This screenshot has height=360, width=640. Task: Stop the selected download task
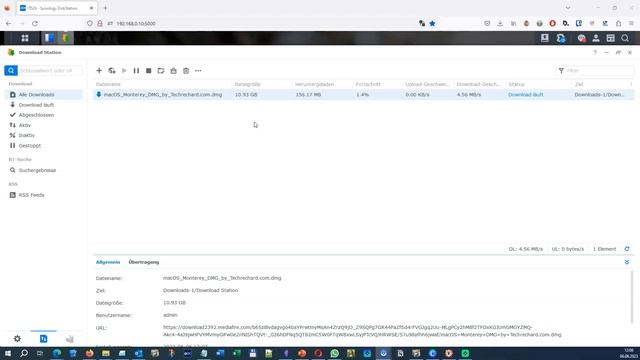click(149, 71)
